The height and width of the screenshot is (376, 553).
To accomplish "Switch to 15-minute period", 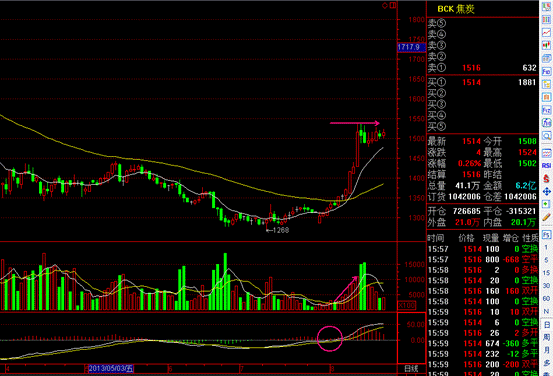I will 546,273.
